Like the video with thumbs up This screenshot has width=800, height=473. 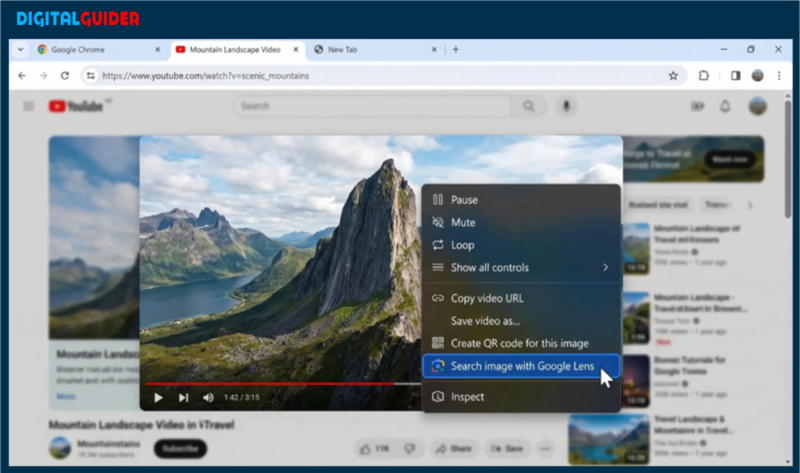click(374, 449)
